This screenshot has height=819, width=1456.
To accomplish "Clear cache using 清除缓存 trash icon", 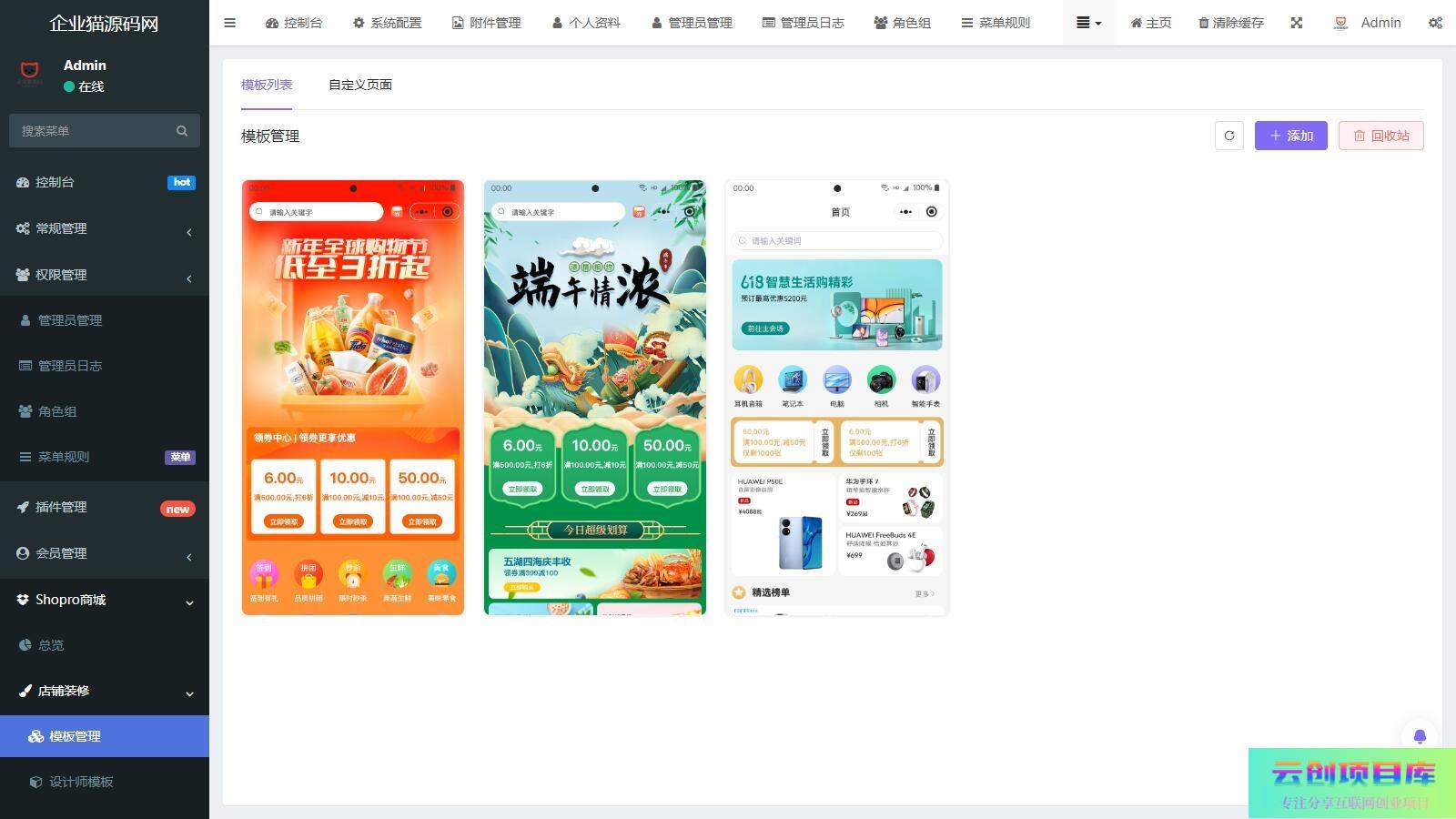I will (x=1230, y=23).
